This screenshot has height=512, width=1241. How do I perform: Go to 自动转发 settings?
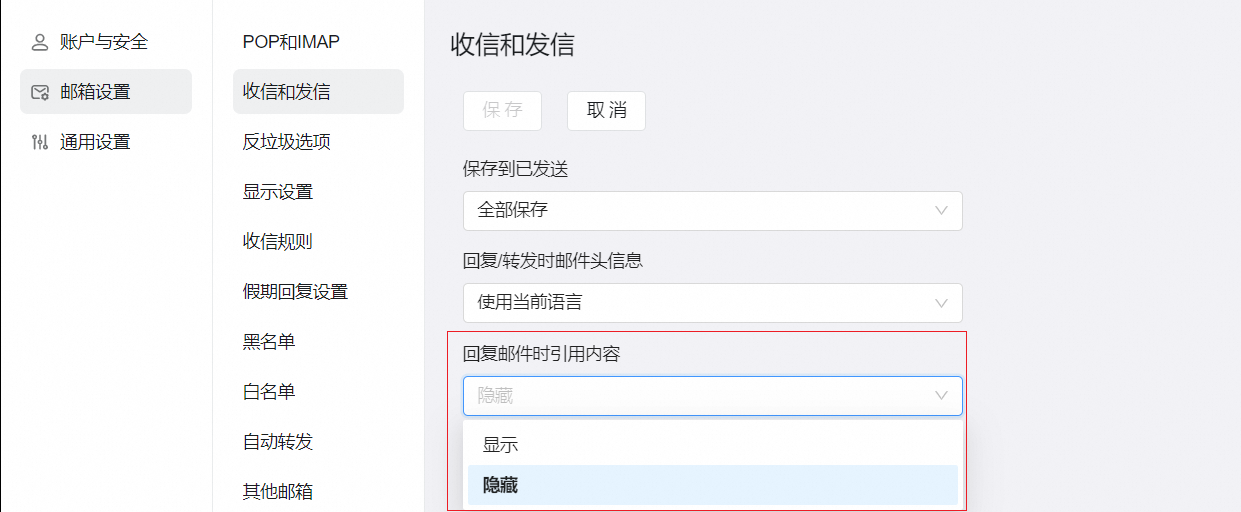(278, 442)
